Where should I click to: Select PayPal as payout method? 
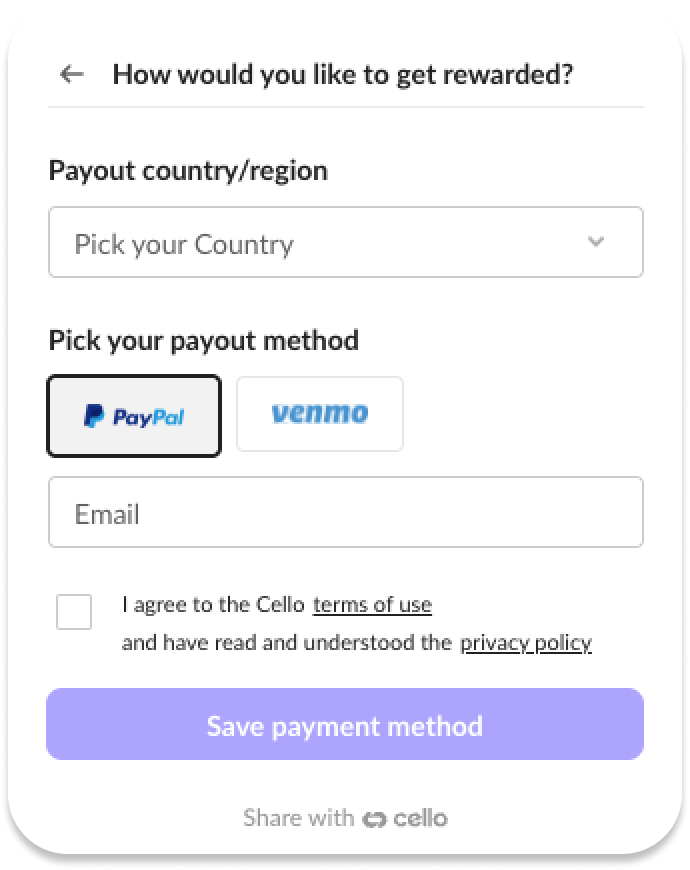point(134,416)
